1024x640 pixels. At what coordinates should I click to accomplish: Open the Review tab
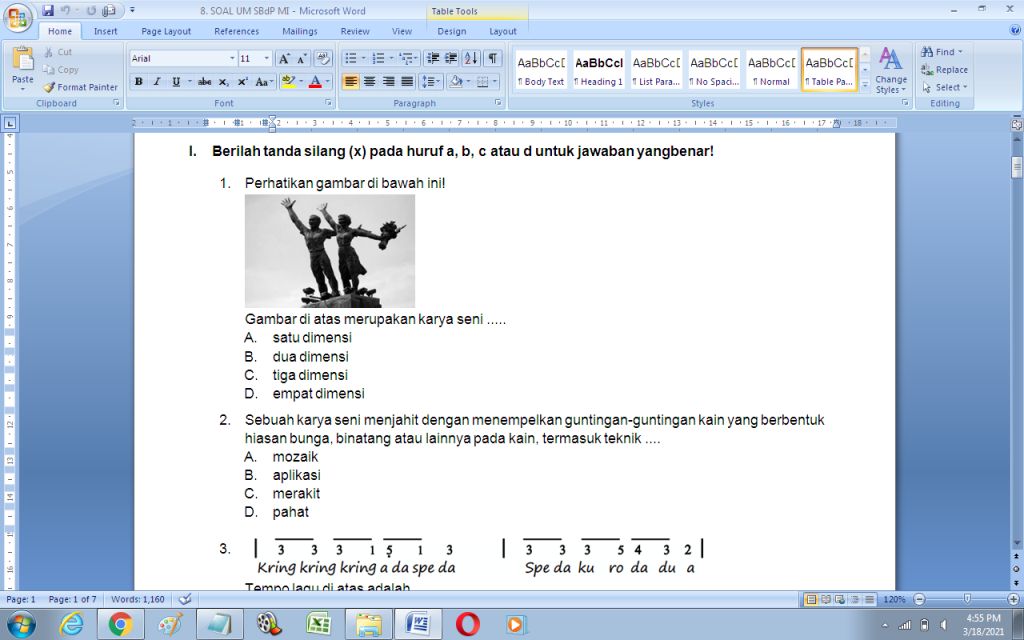tap(355, 31)
